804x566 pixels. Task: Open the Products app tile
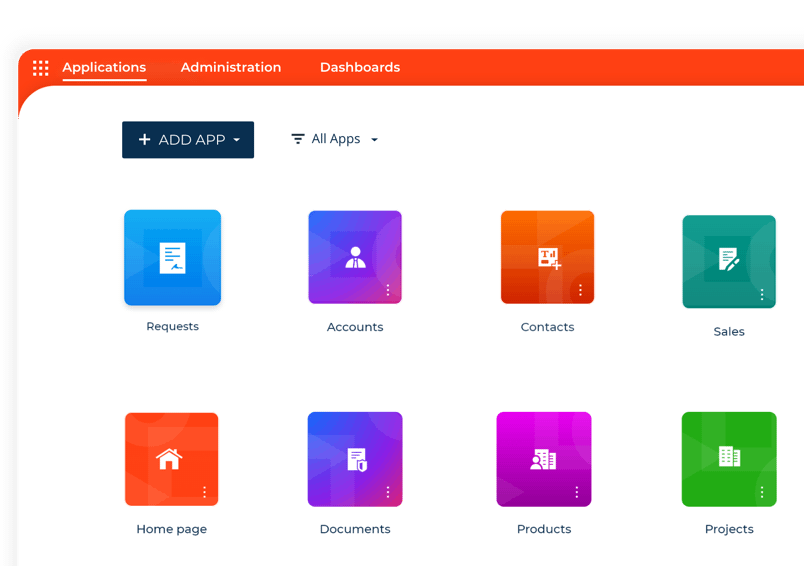(x=544, y=459)
